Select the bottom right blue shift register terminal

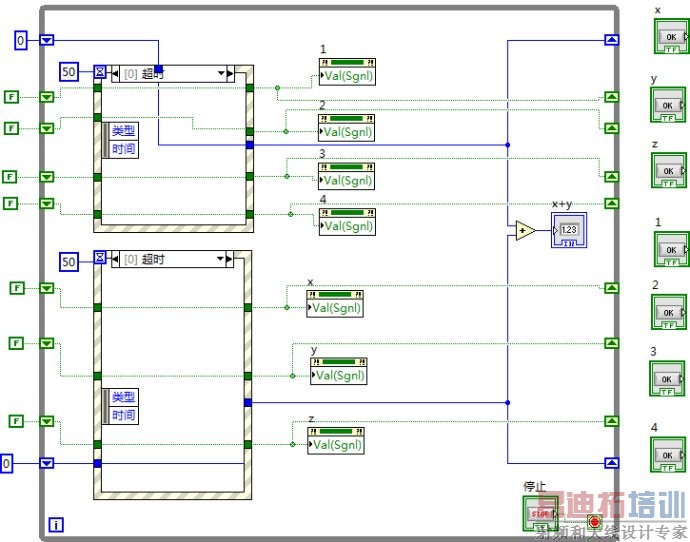[612, 463]
